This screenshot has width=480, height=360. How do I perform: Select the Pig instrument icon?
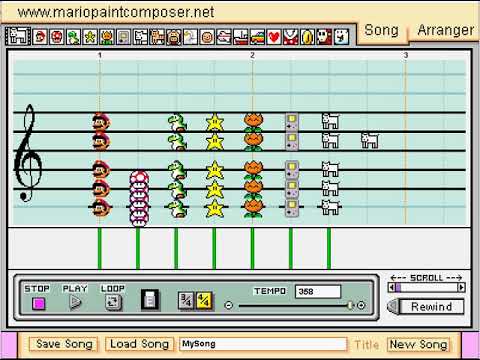click(174, 37)
